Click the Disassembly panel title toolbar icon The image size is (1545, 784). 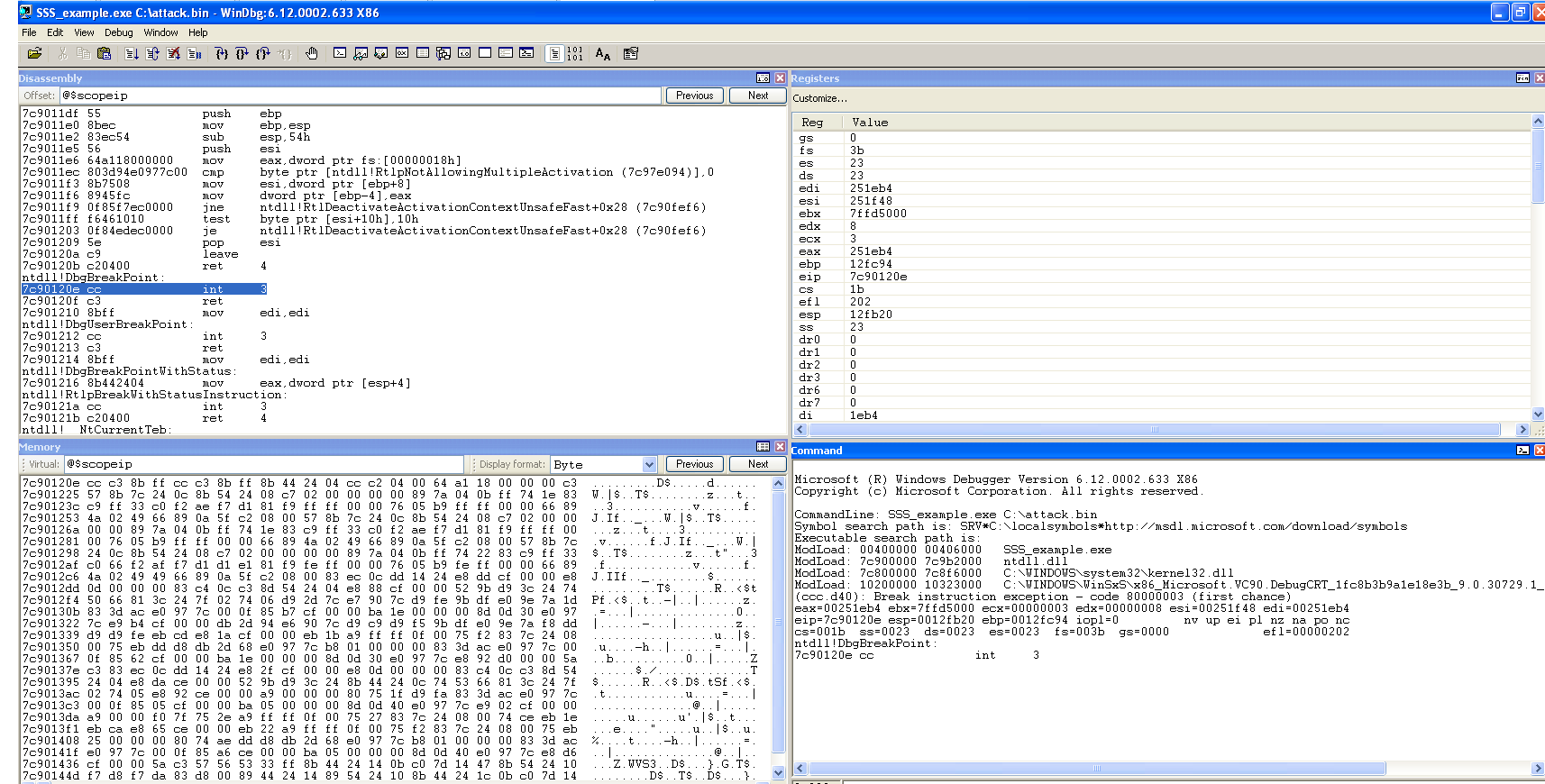pyautogui.click(x=763, y=78)
